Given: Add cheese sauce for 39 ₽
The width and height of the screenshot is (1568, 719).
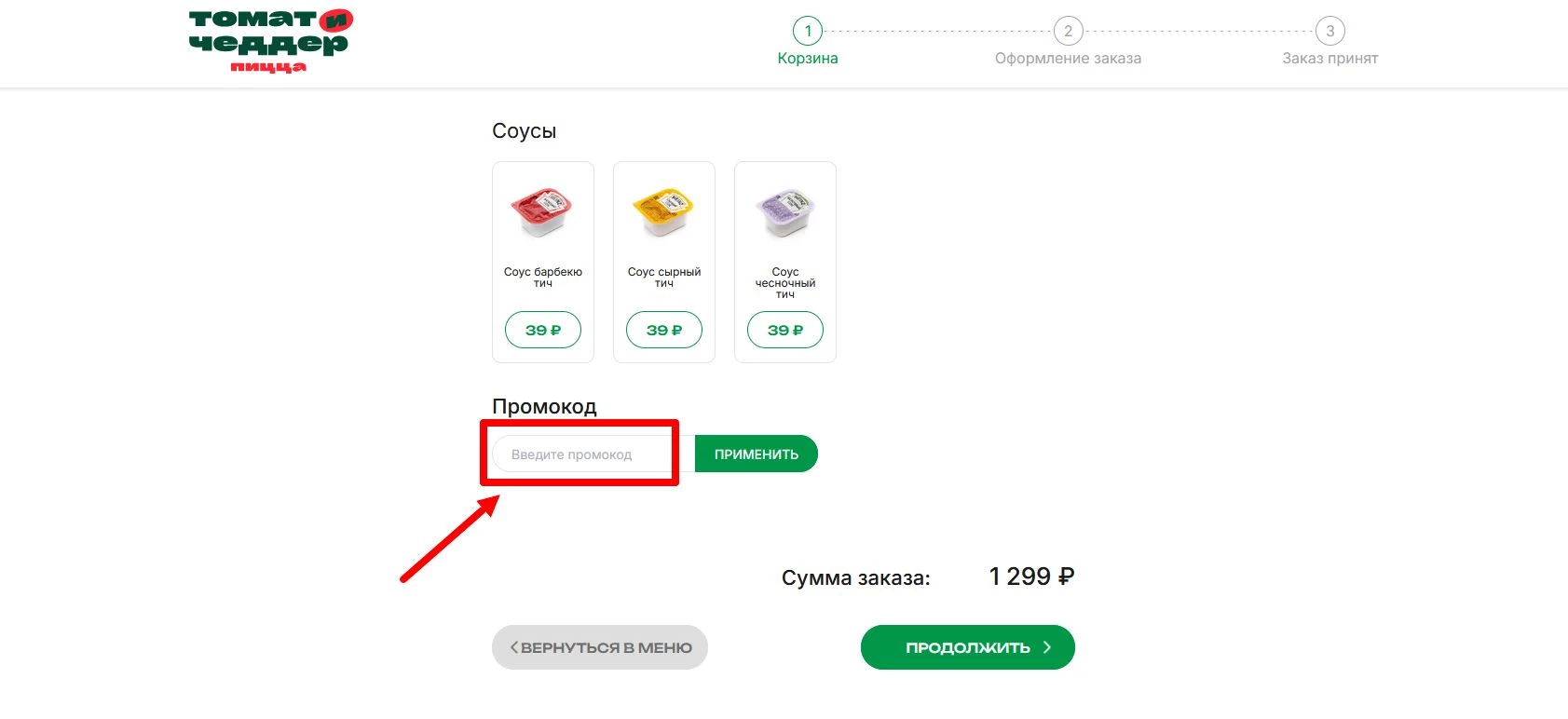Looking at the screenshot, I should pos(663,330).
